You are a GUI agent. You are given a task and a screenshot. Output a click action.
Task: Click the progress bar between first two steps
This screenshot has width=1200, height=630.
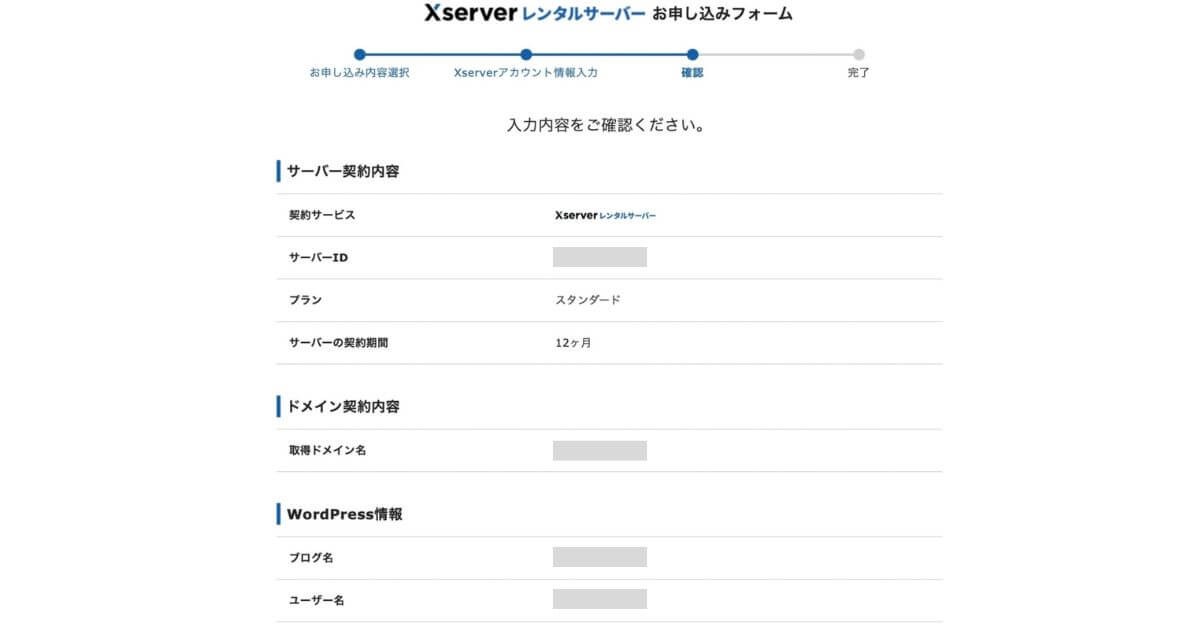tap(443, 55)
